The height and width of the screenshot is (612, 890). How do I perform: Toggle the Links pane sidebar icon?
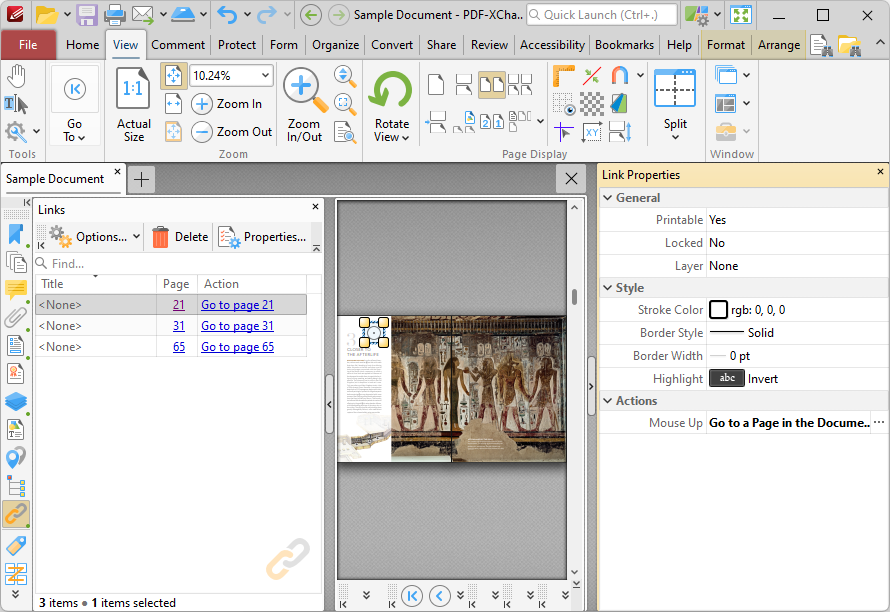click(x=15, y=515)
